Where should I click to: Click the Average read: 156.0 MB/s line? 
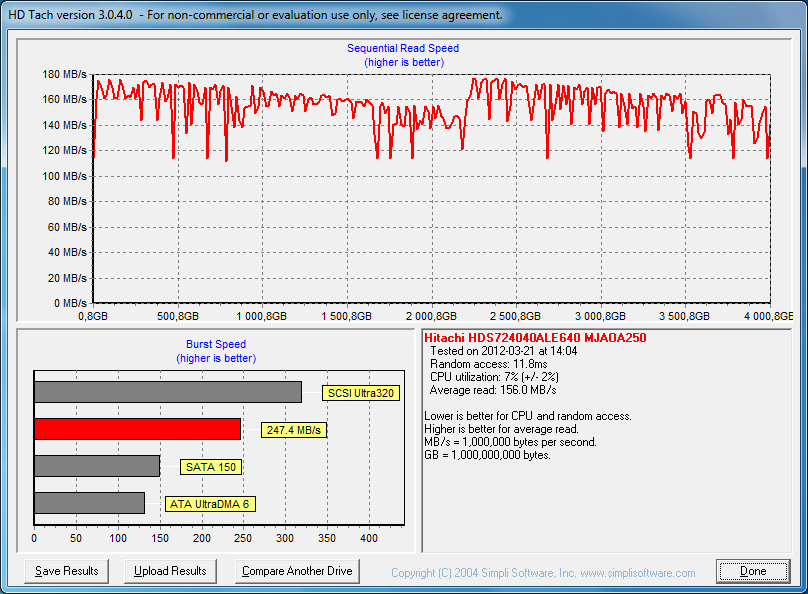493,390
